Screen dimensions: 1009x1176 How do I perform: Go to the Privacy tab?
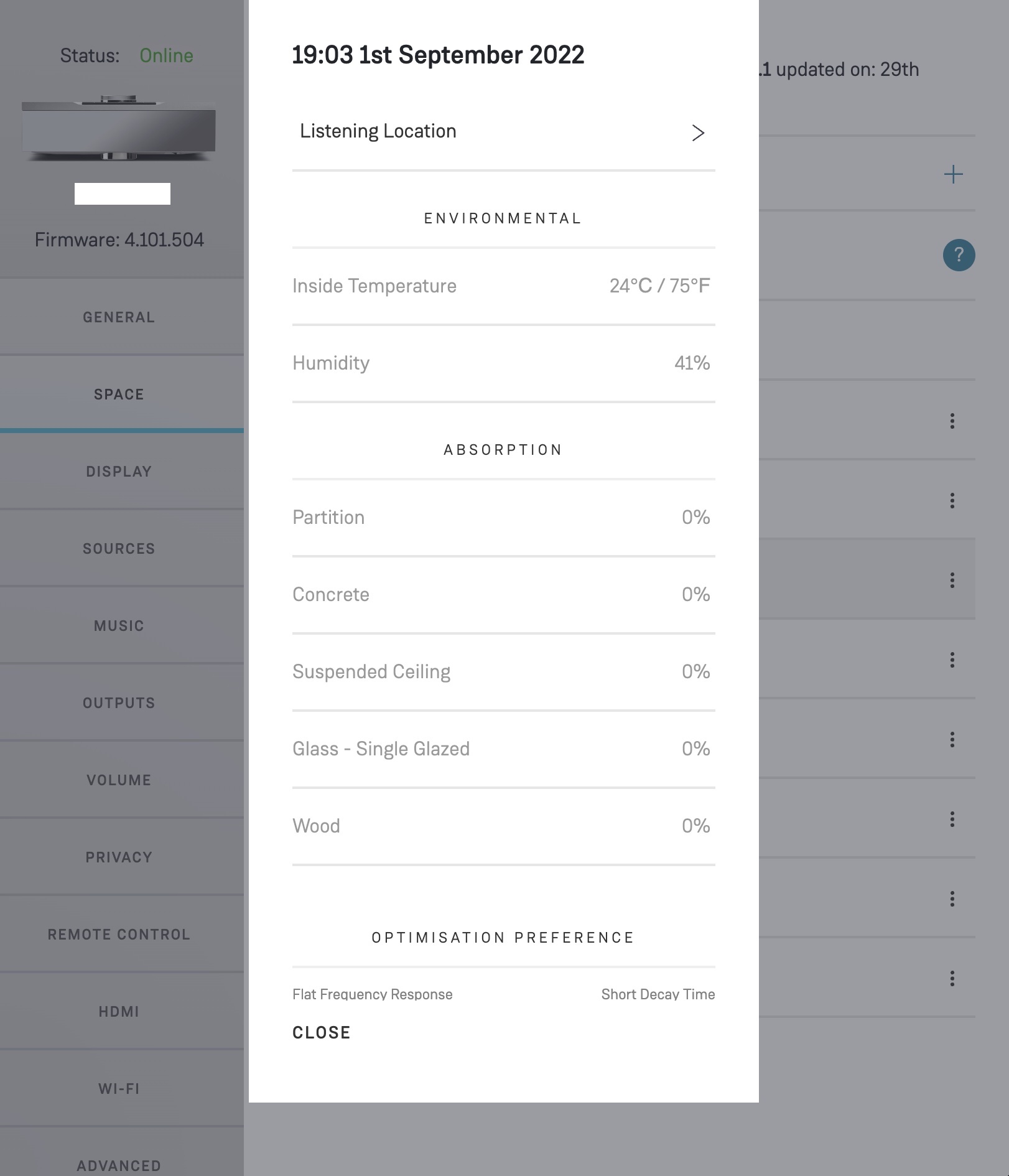coord(119,857)
